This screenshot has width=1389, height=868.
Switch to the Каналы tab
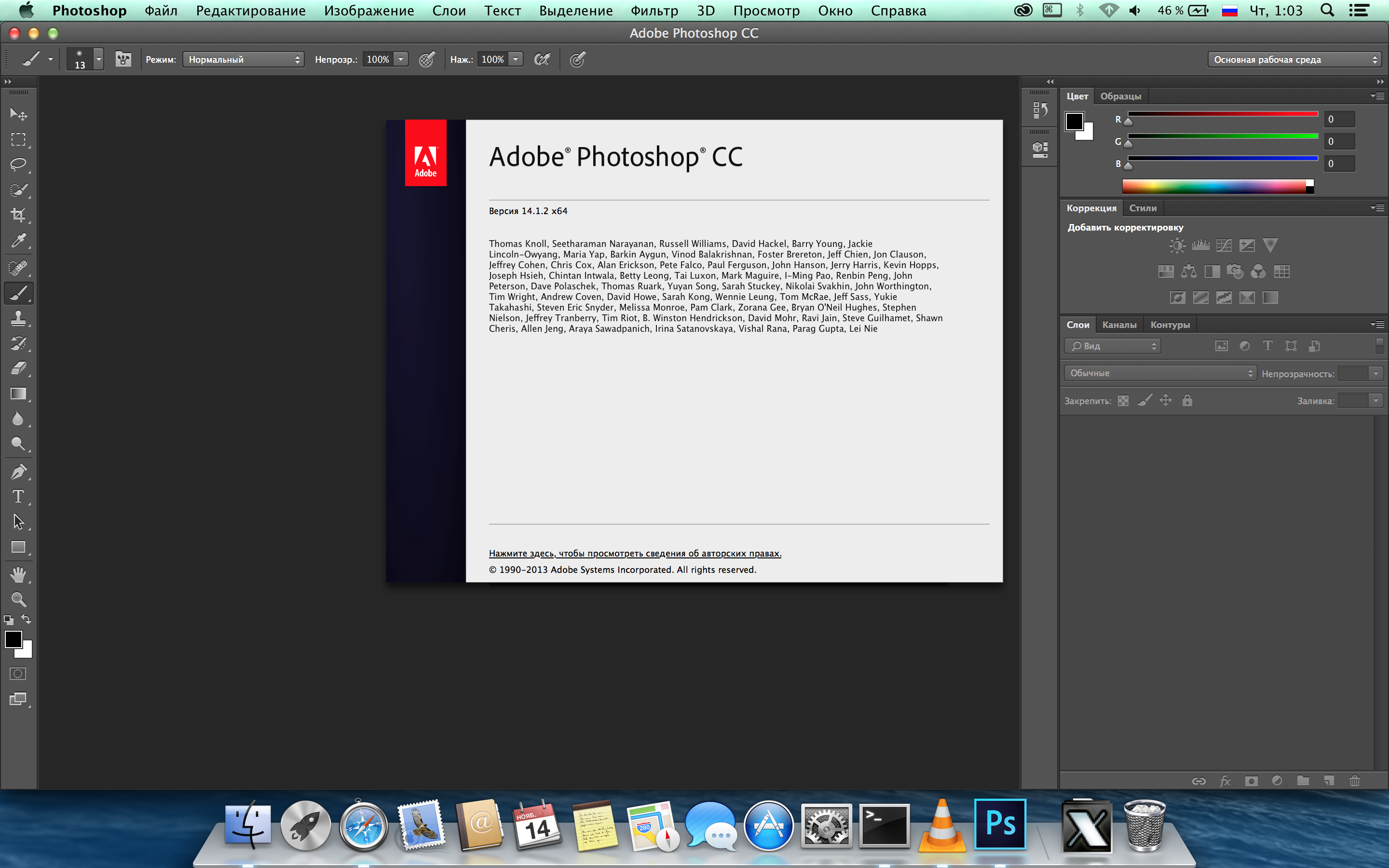click(1119, 325)
